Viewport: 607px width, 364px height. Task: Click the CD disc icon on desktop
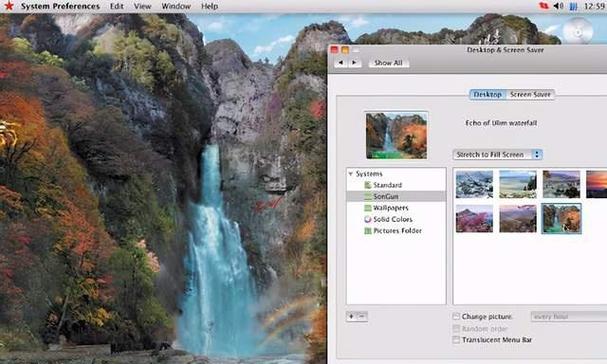pos(578,30)
